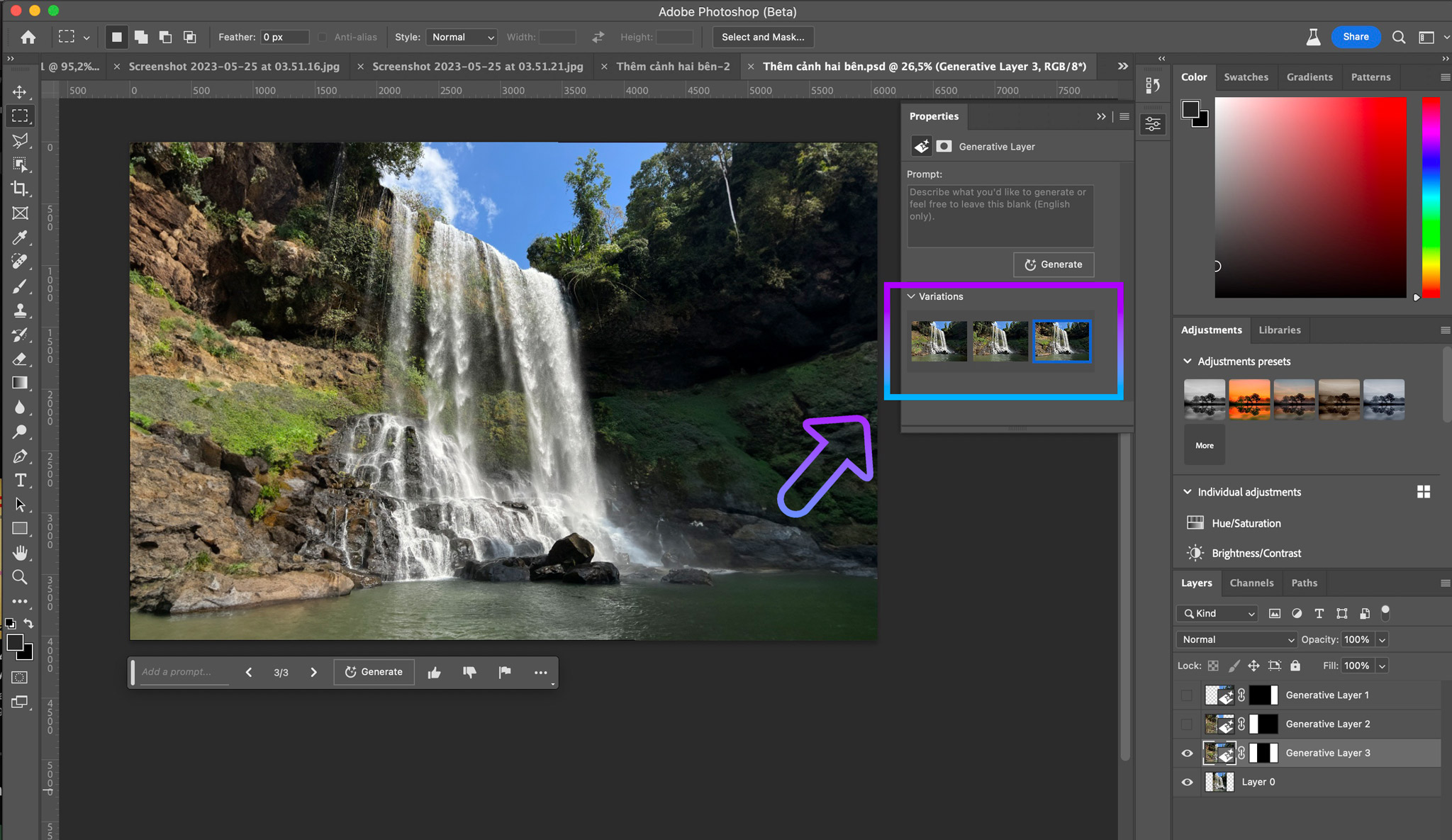Click the Opacity percentage input field

(1356, 639)
